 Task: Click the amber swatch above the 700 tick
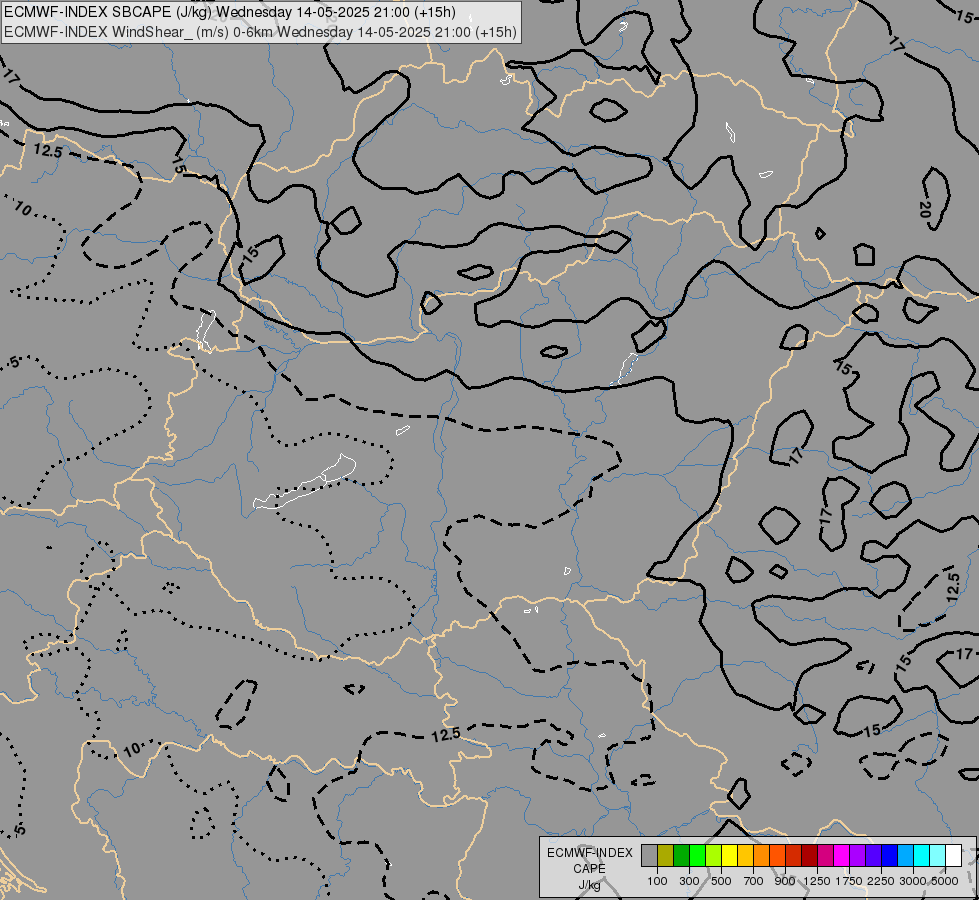[x=745, y=856]
